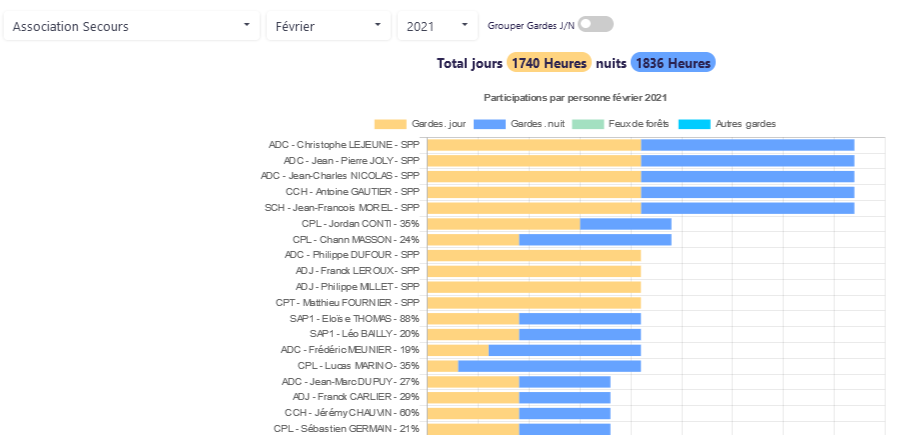
Task: Click Lucas MARINO night guard bar
Action: tap(549, 366)
